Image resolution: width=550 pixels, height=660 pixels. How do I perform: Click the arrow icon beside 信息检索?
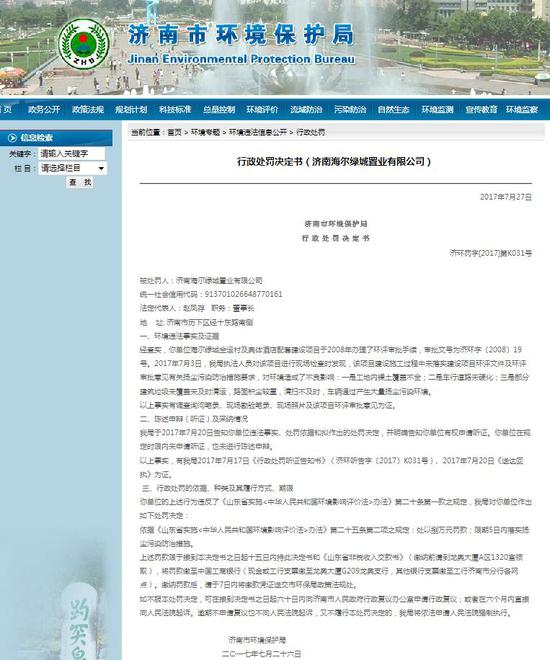pyautogui.click(x=12, y=138)
